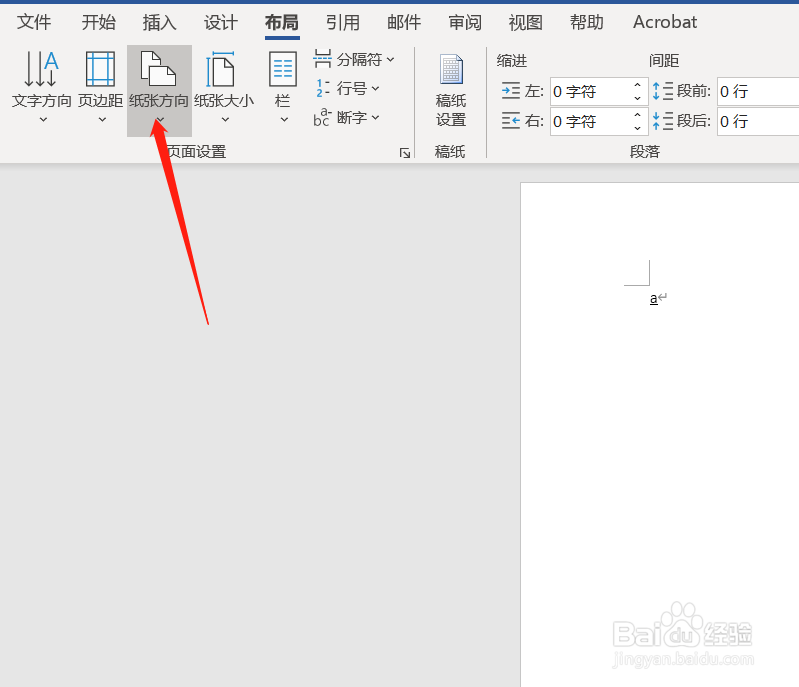Image resolution: width=799 pixels, height=687 pixels.
Task: Expand the 纸张大小 dropdown arrow
Action: (x=225, y=120)
